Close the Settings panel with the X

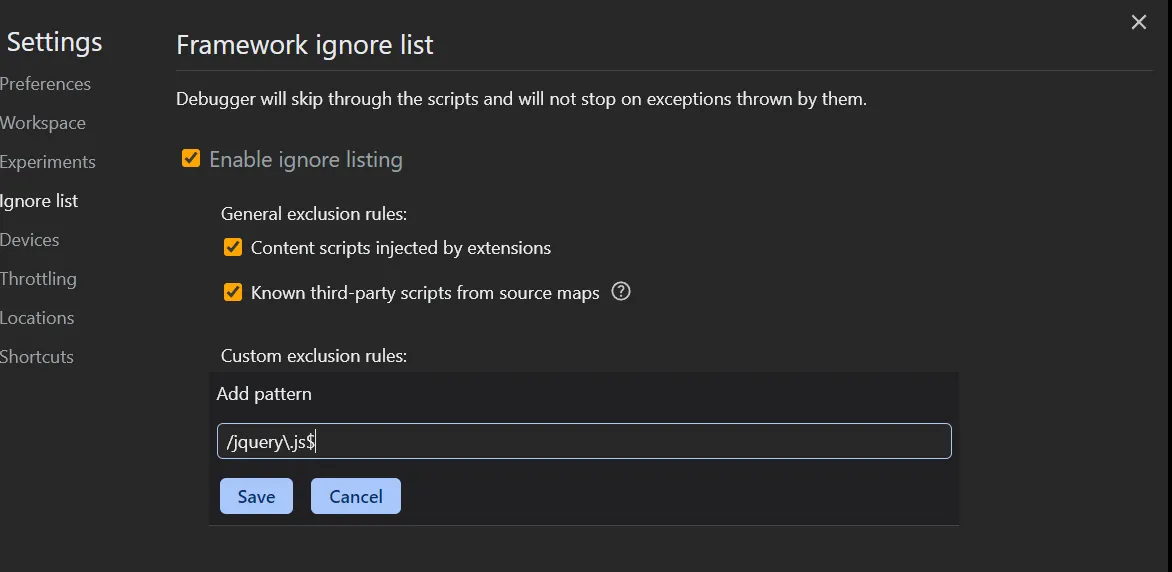tap(1138, 23)
